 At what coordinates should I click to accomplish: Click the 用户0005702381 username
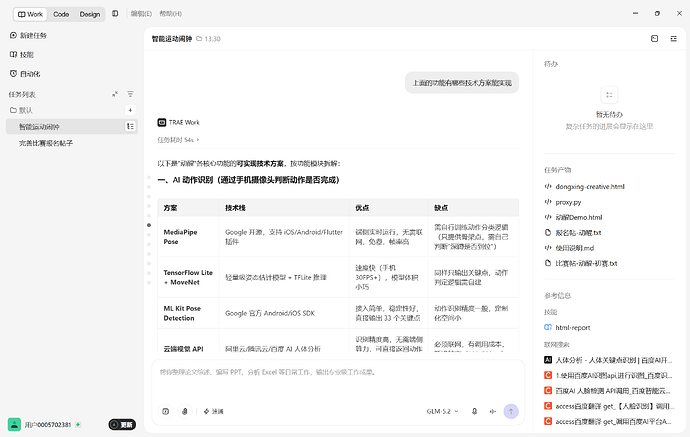click(48, 425)
